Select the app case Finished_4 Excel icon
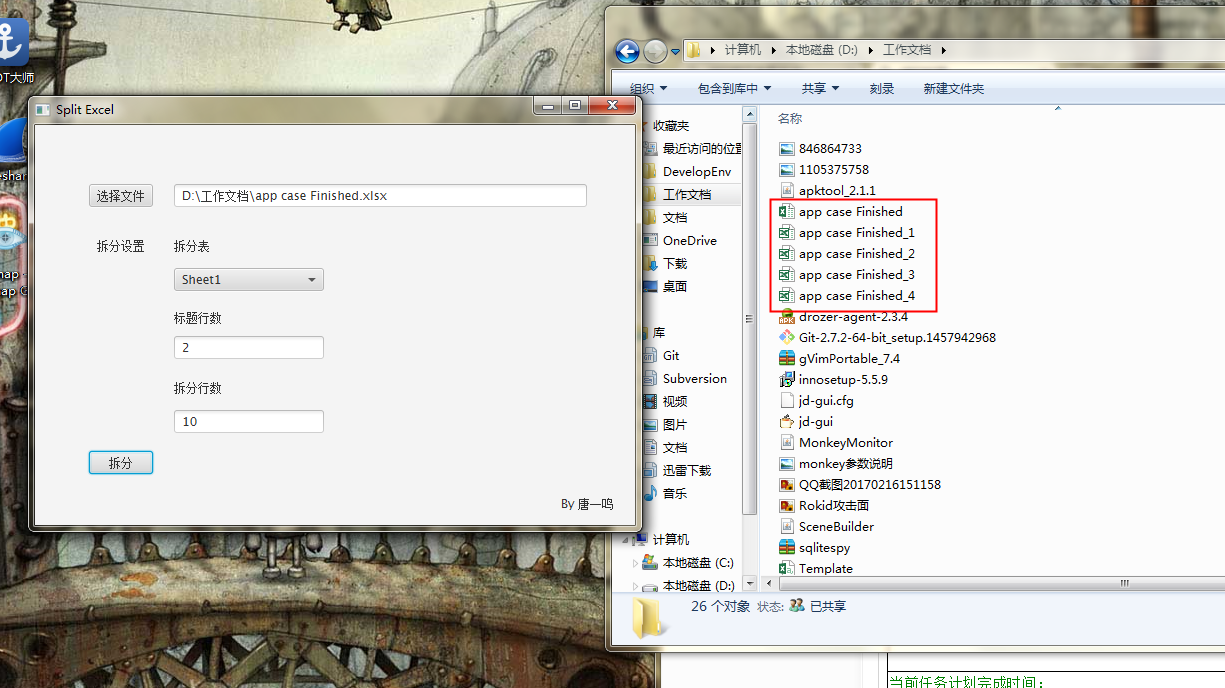The image size is (1225, 688). click(787, 296)
